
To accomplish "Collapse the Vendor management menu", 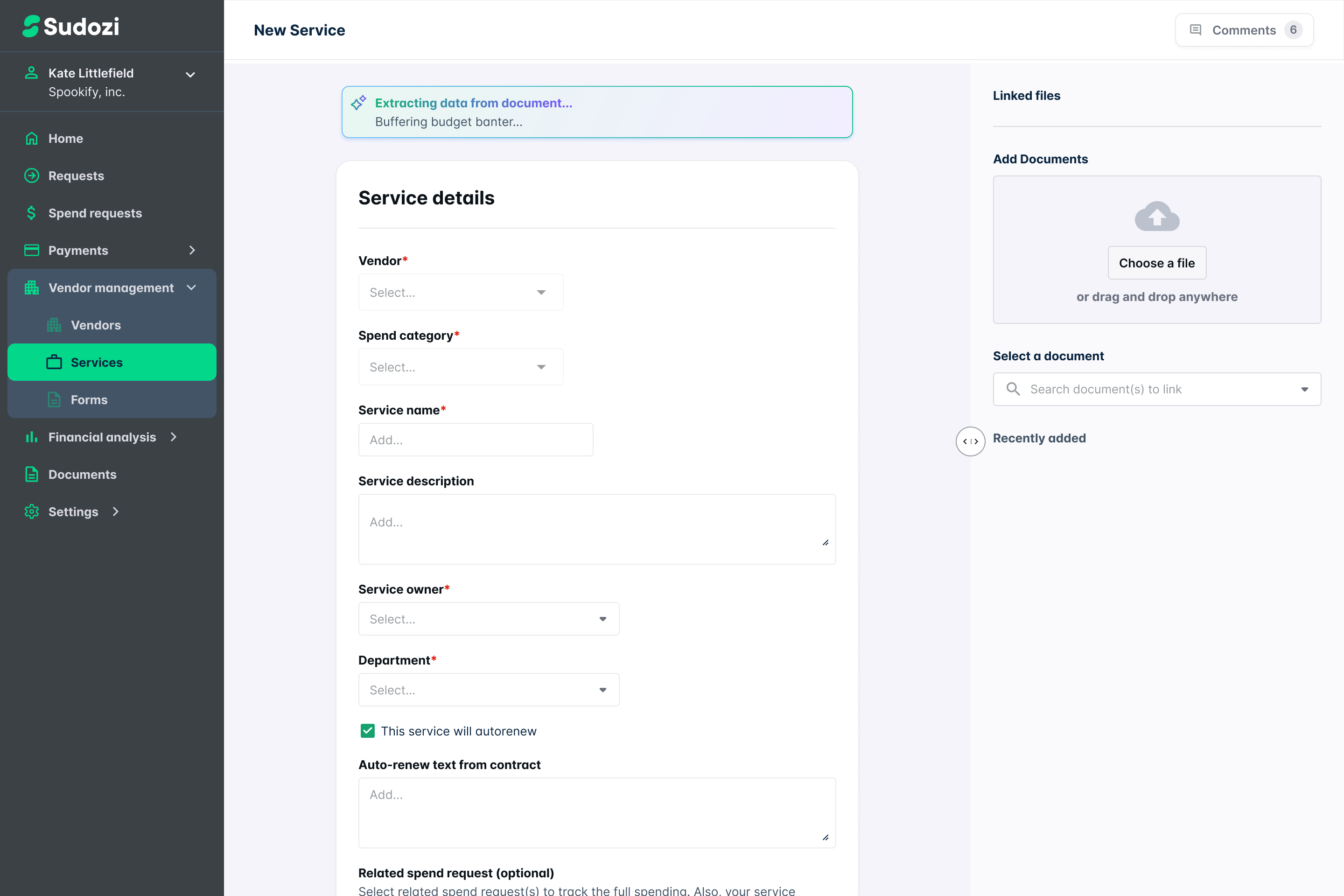I will 191,287.
